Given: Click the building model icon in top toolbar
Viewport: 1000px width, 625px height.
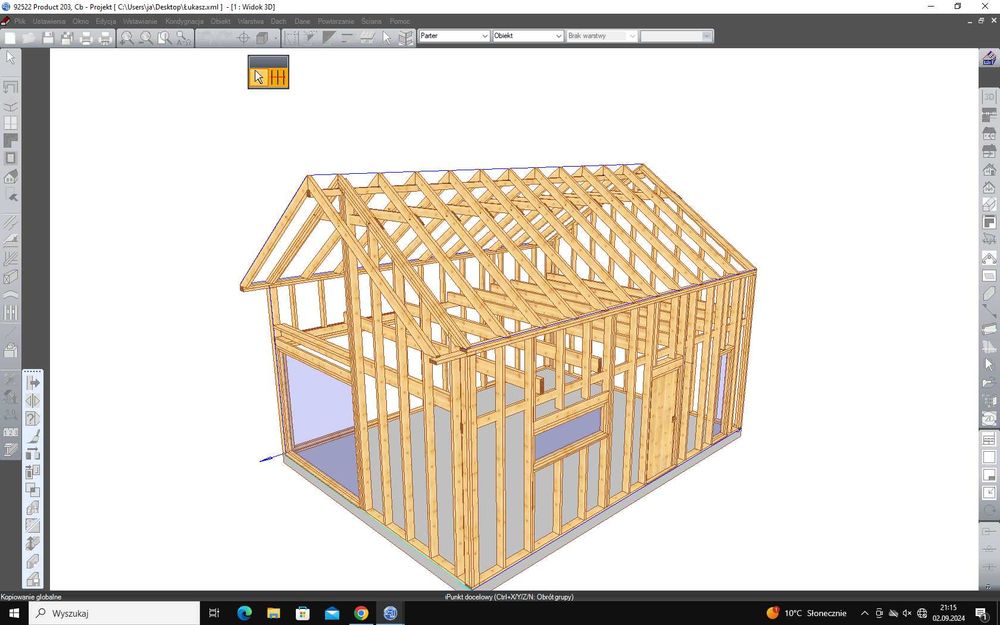Looking at the screenshot, I should 406,38.
